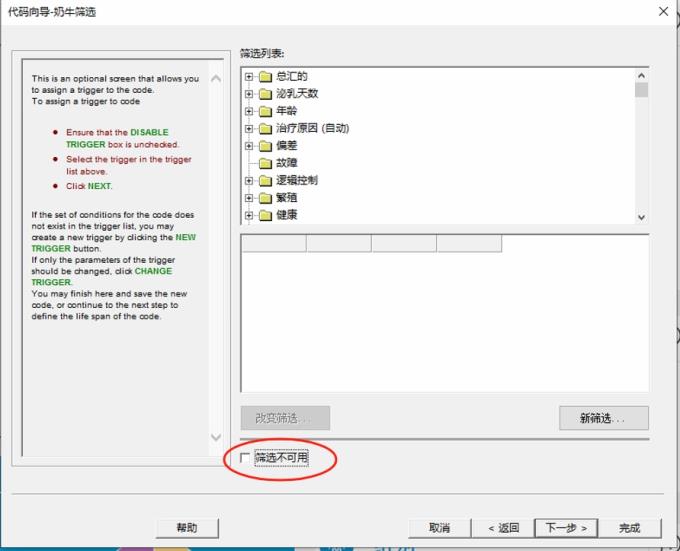Select the 逻辑控制 folder icon
This screenshot has height=551, width=680.
(x=265, y=181)
